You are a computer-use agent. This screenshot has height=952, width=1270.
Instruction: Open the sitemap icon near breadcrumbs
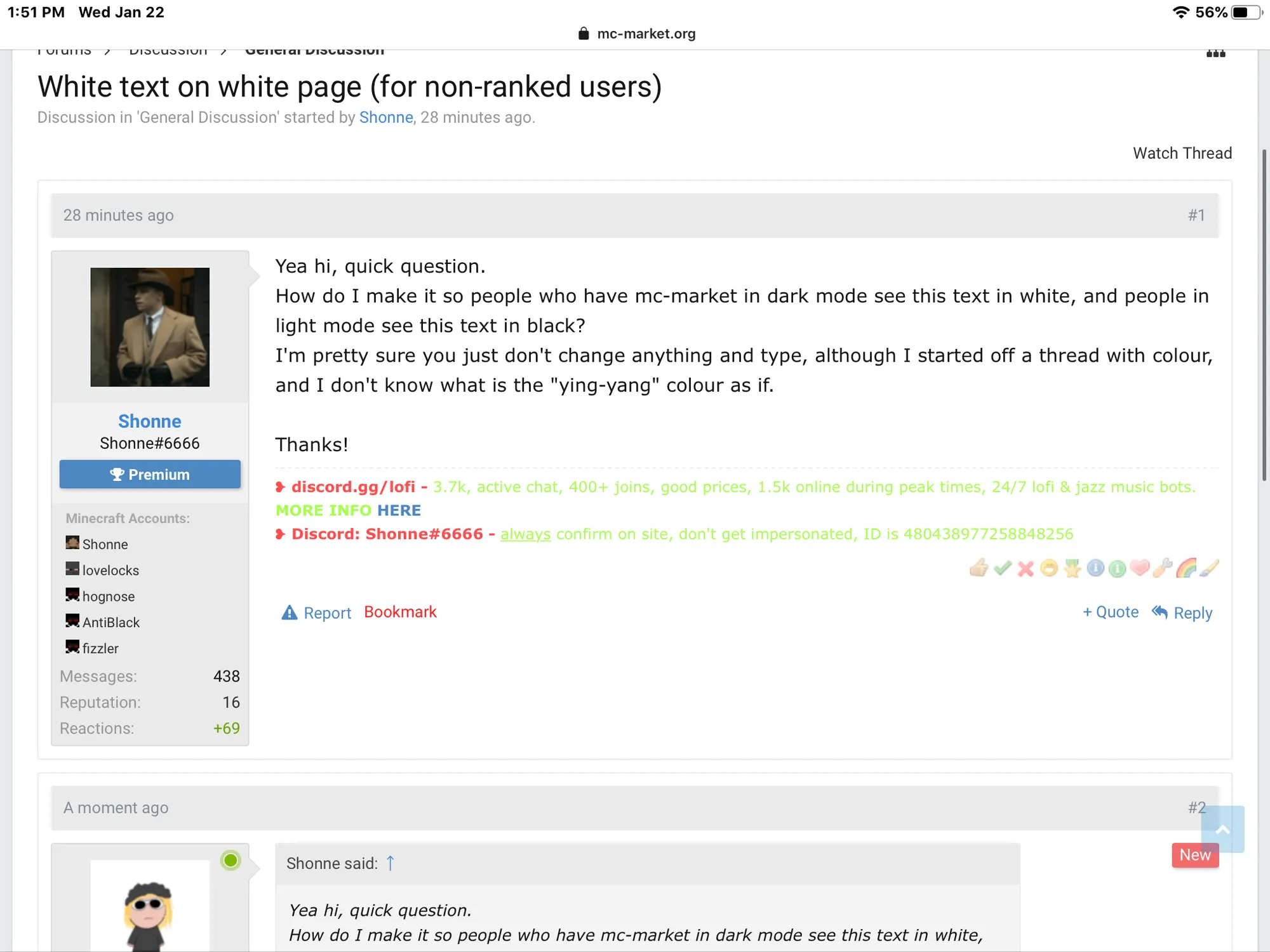tap(1215, 53)
